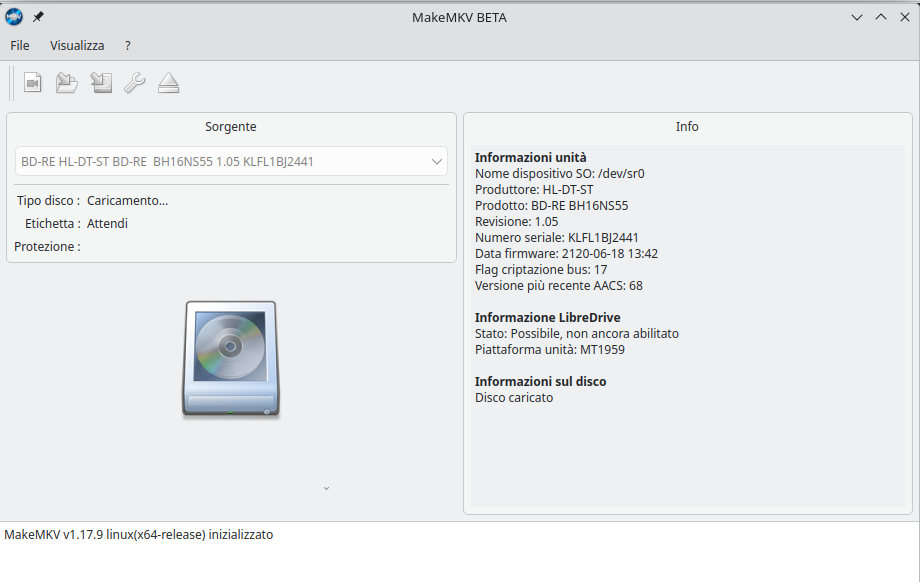Click the 'Etichetta :' field label

click(x=53, y=224)
